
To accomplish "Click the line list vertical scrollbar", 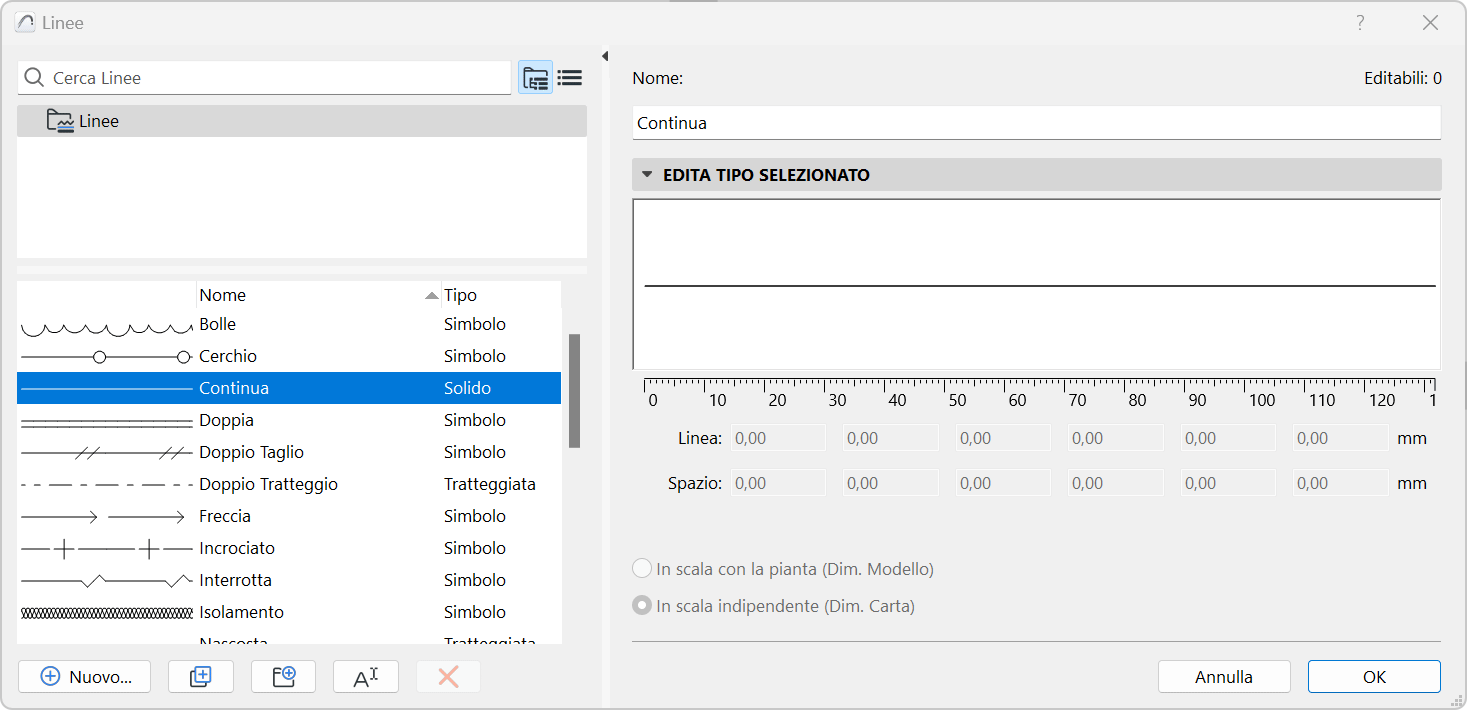I will click(x=575, y=390).
